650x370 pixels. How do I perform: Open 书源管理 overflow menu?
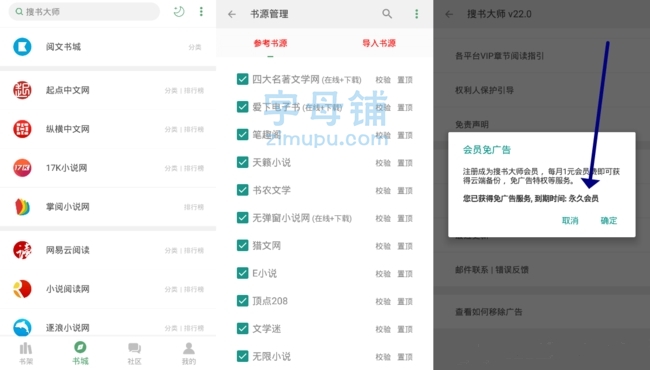417,14
